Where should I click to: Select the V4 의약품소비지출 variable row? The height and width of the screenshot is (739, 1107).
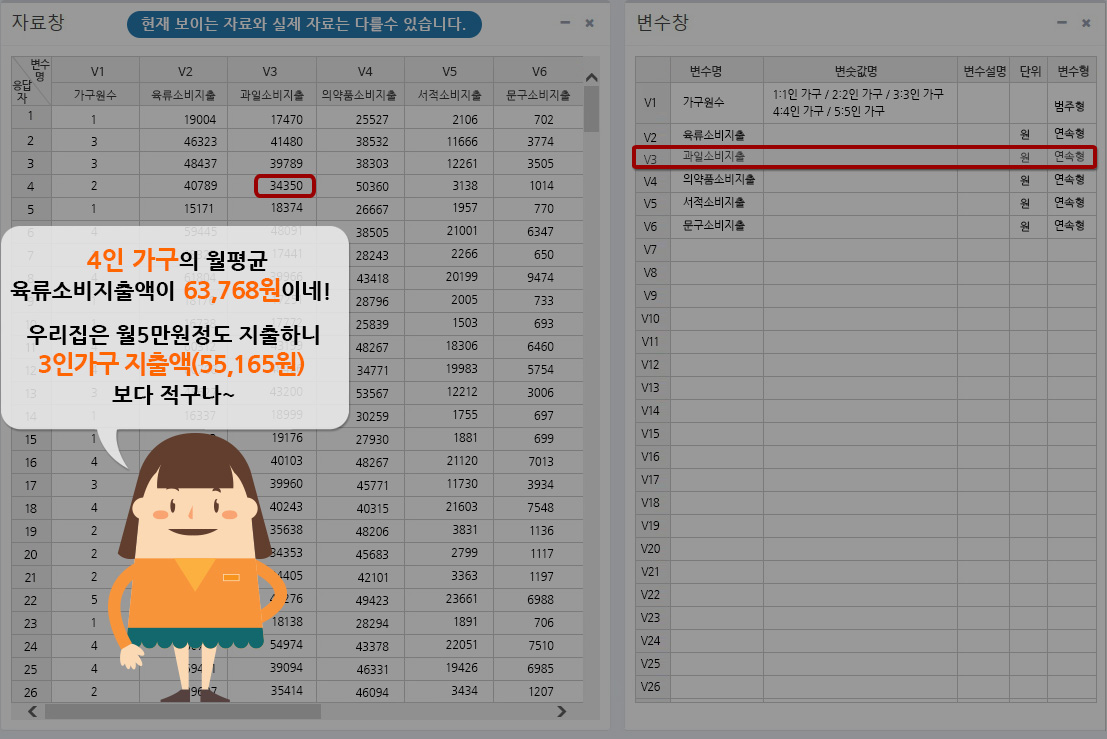click(x=866, y=180)
